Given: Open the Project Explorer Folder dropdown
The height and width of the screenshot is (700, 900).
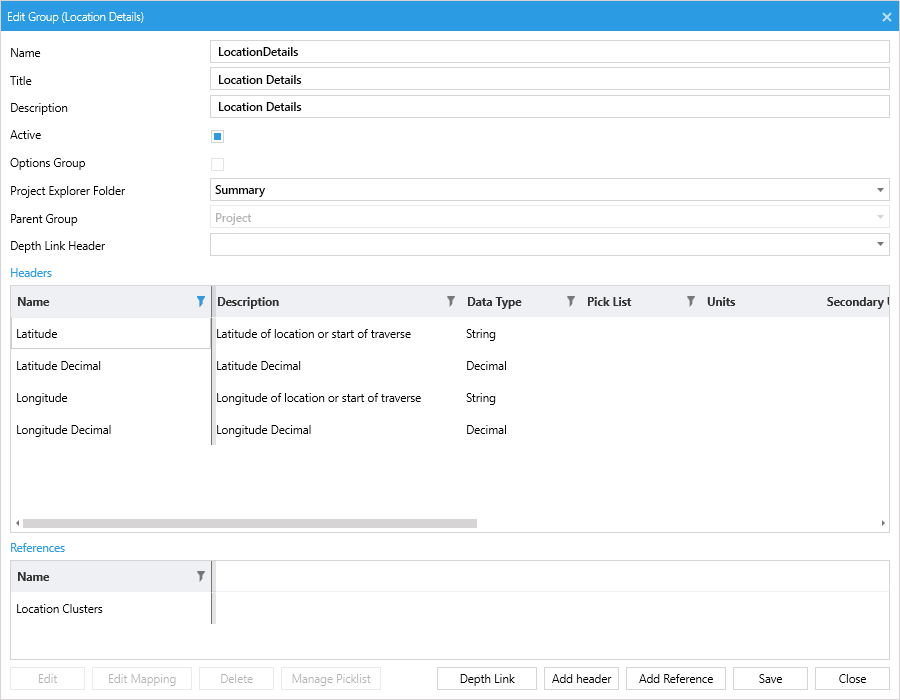Looking at the screenshot, I should click(x=880, y=190).
